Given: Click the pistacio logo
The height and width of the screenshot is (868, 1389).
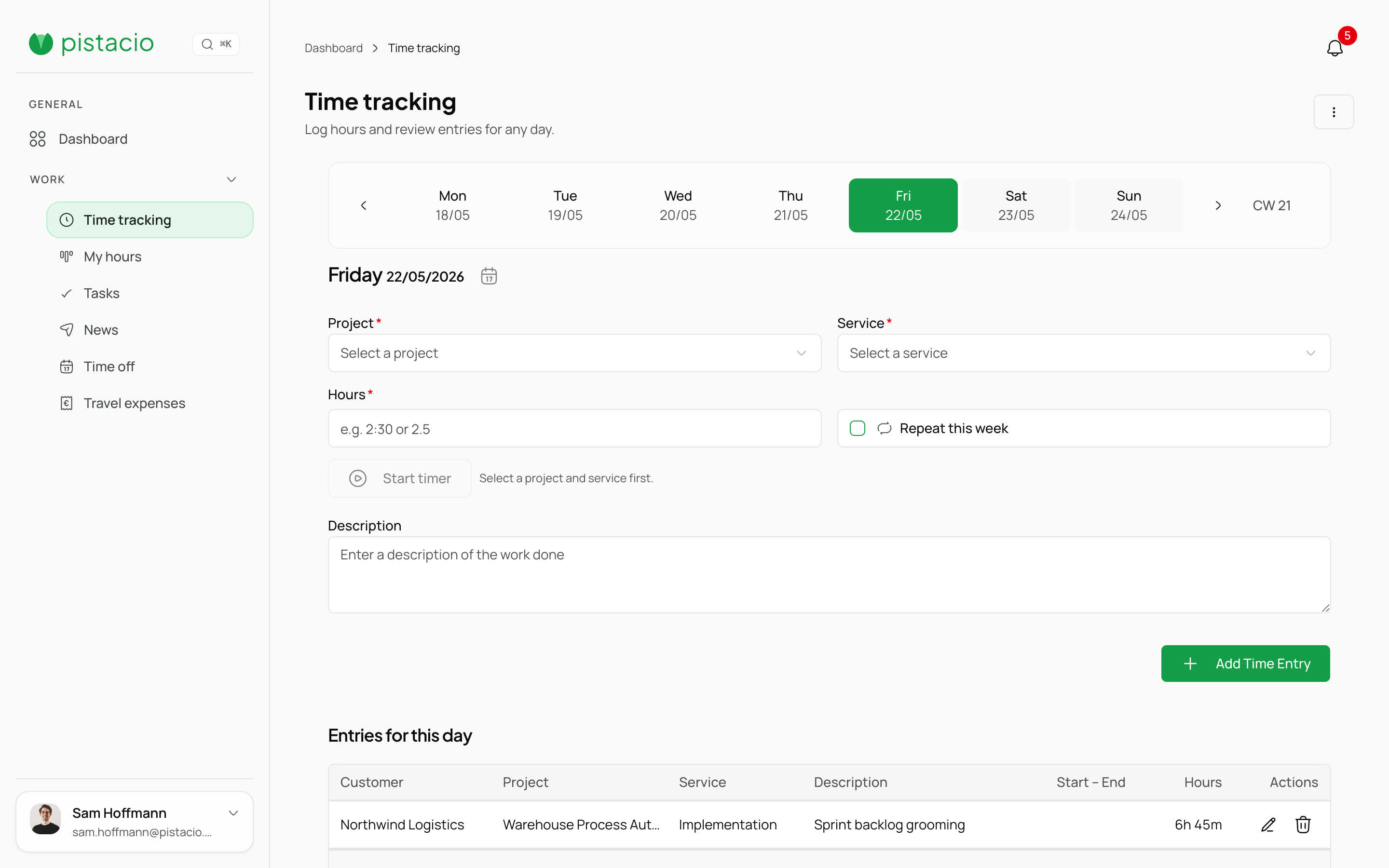Looking at the screenshot, I should coord(91,43).
